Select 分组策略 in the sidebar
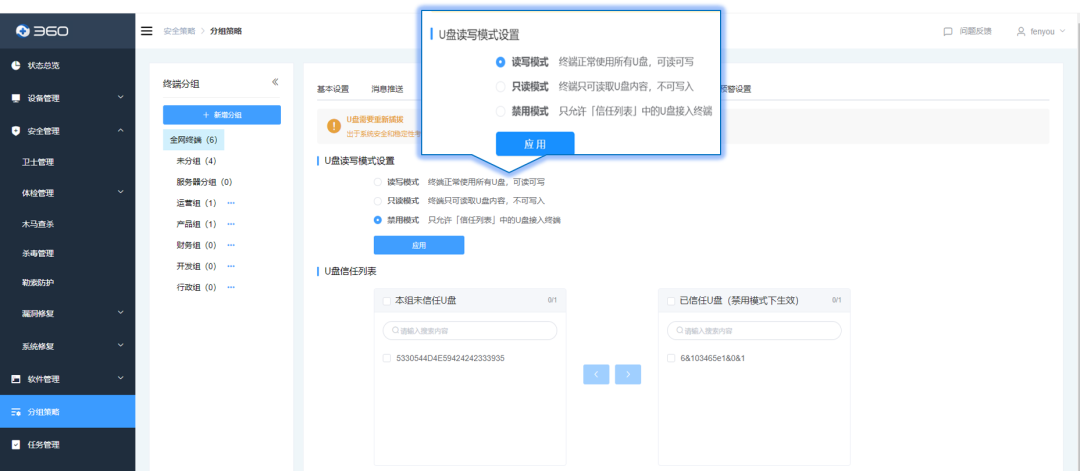 click(68, 412)
